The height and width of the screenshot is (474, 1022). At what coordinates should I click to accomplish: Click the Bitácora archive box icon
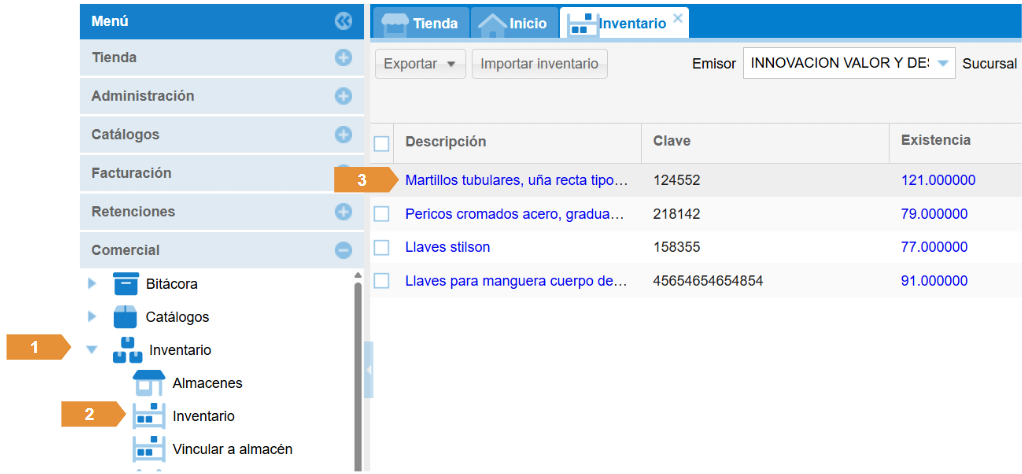tap(126, 284)
